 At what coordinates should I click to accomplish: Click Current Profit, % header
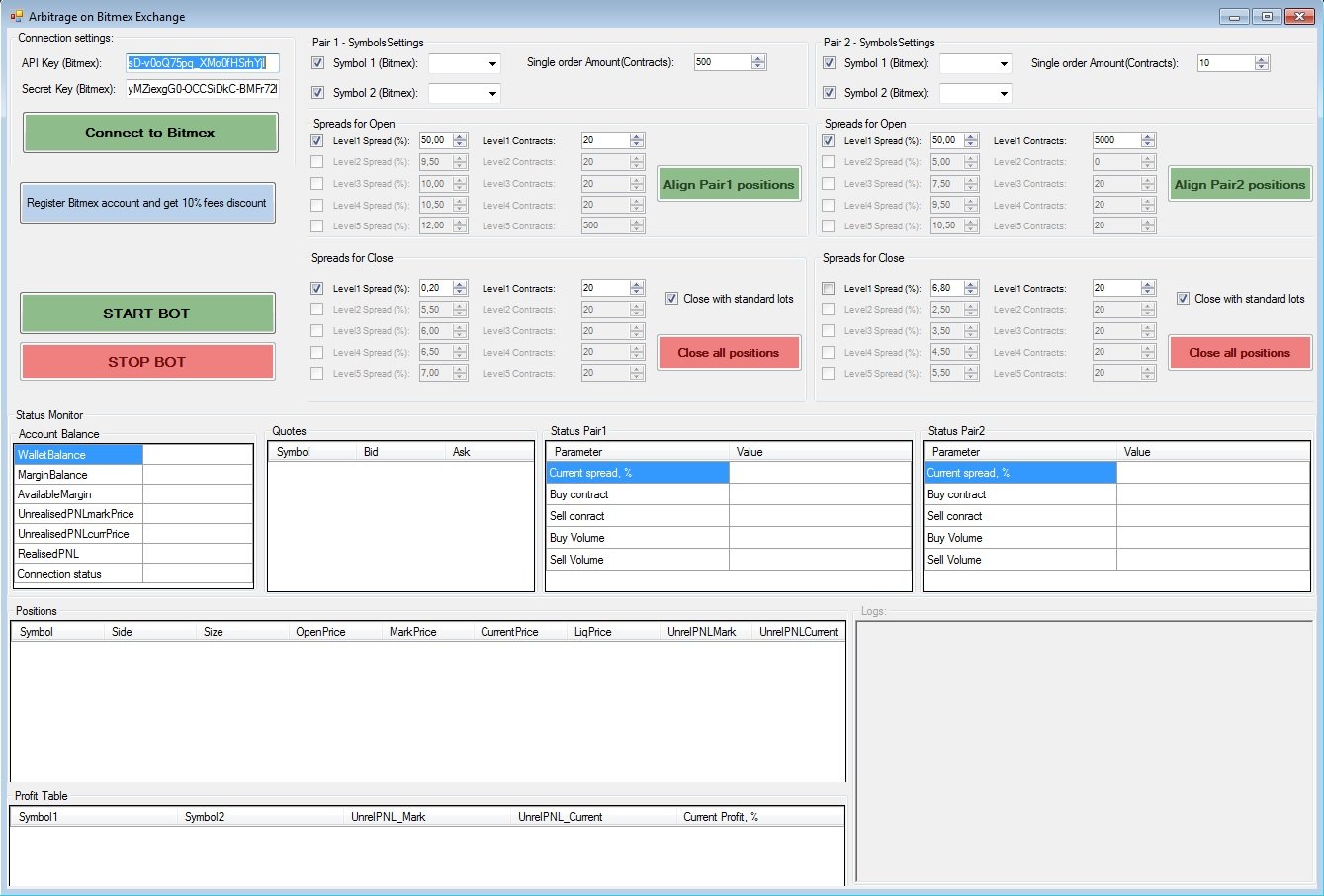(759, 817)
